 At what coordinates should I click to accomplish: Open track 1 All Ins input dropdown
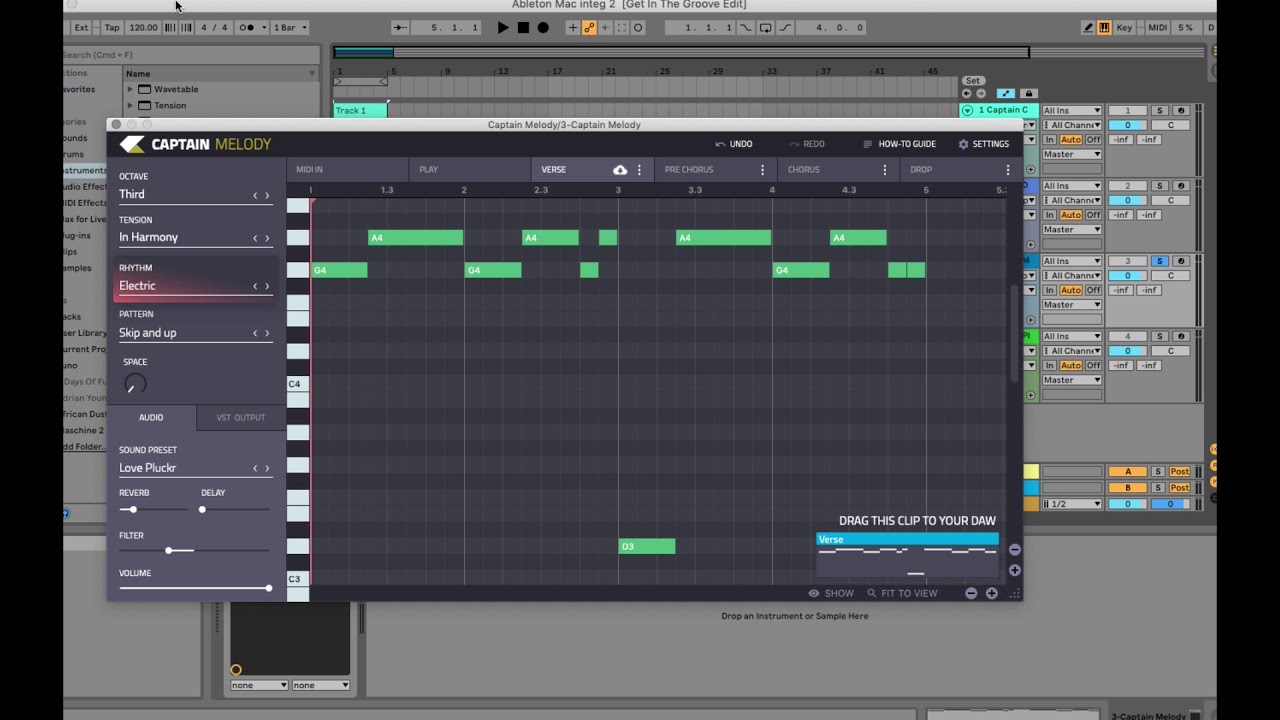pyautogui.click(x=1072, y=110)
